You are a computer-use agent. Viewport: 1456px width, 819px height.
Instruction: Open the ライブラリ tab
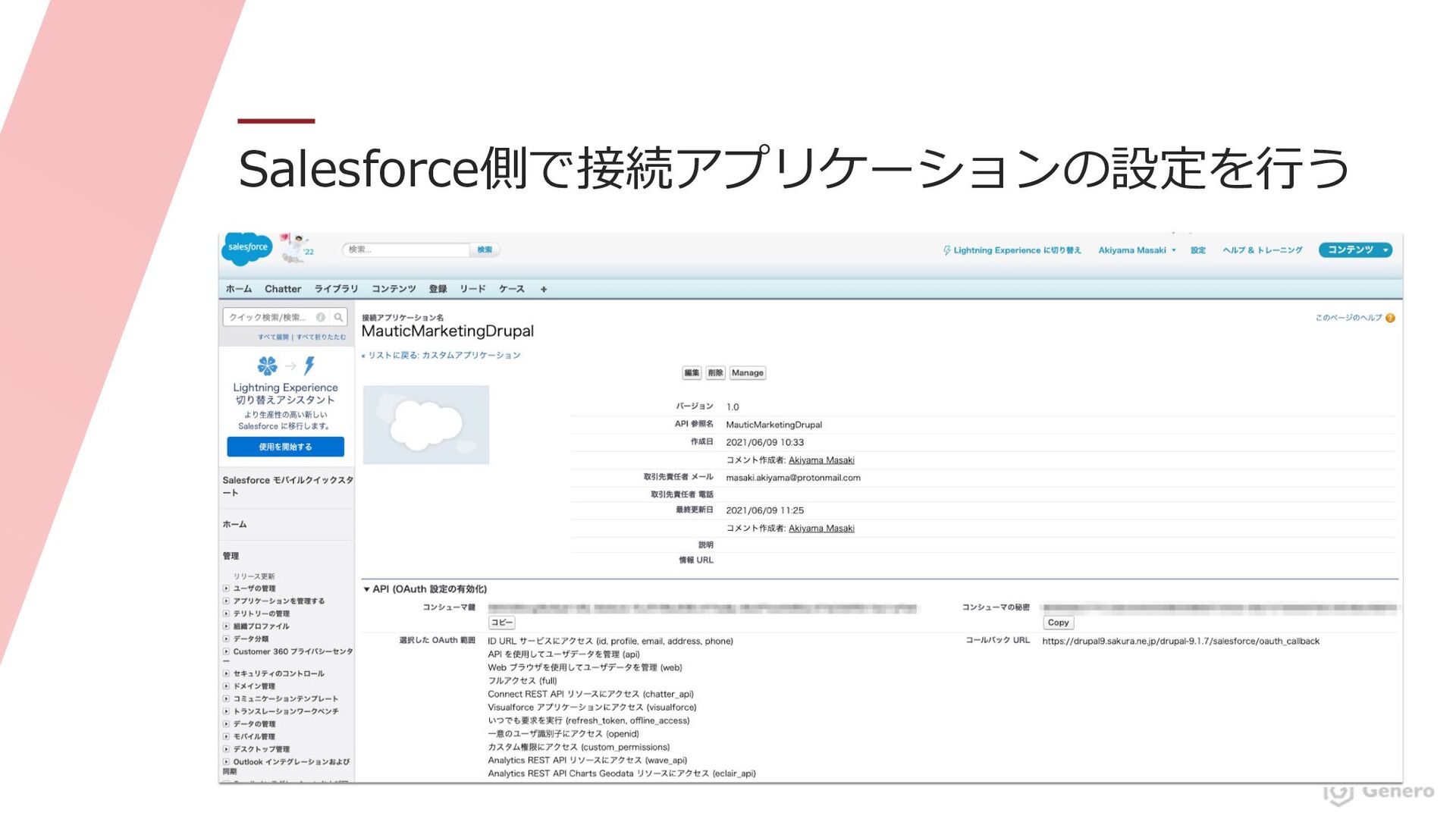(336, 289)
